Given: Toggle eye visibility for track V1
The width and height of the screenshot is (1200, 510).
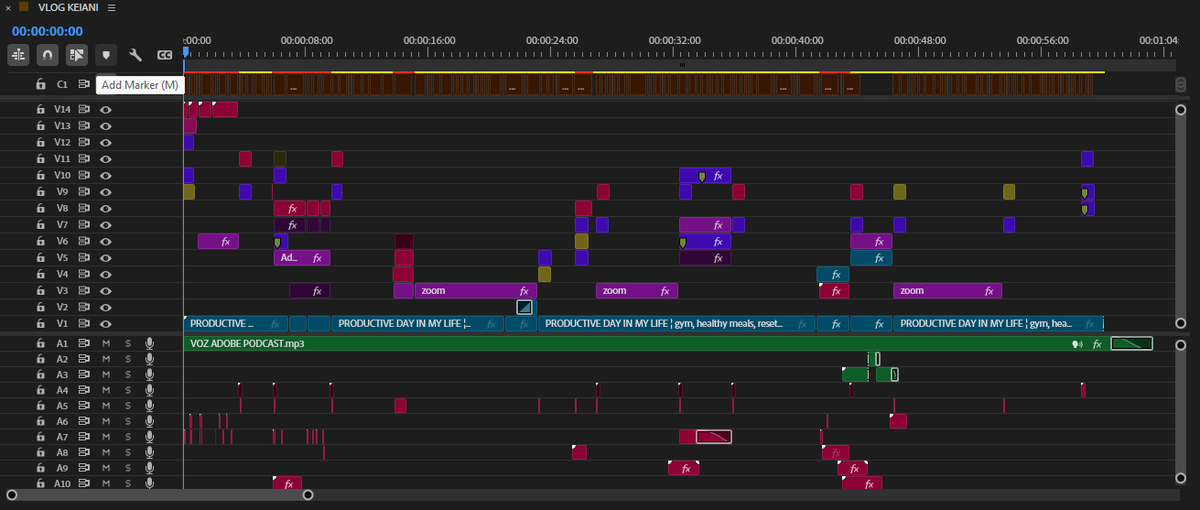Looking at the screenshot, I should pos(105,324).
